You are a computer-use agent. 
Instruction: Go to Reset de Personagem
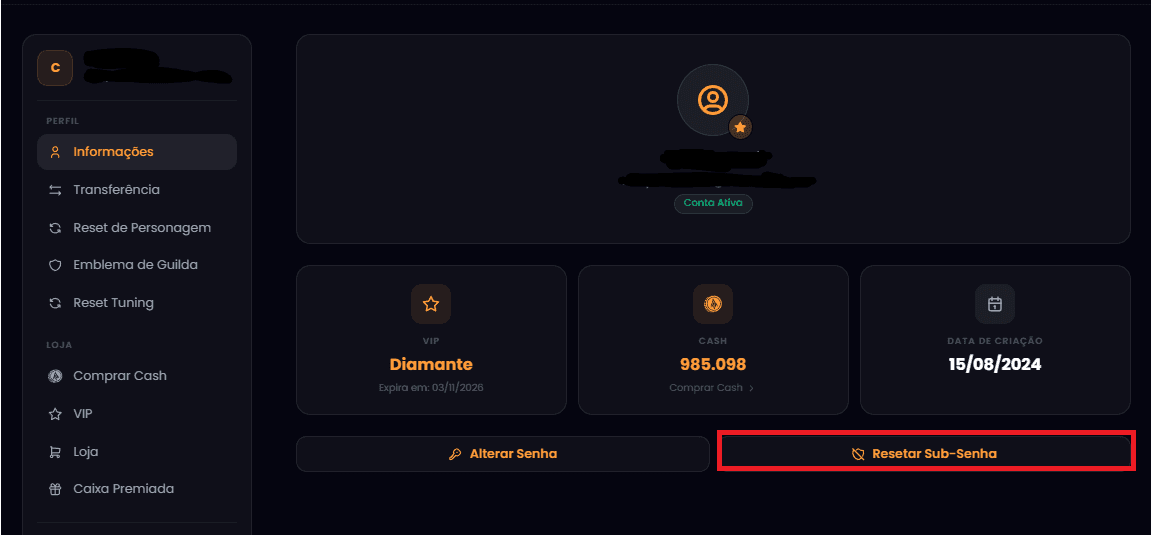[141, 228]
